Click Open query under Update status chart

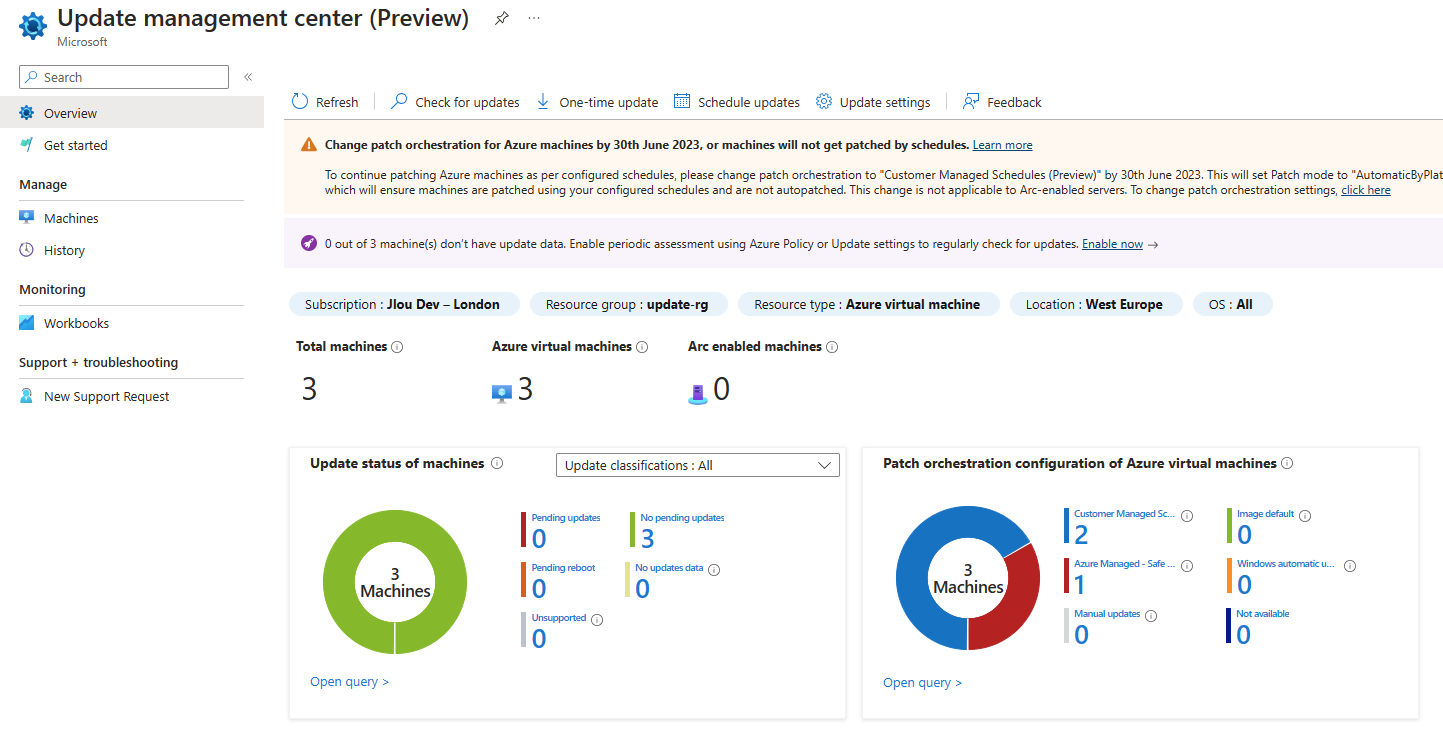click(x=349, y=682)
